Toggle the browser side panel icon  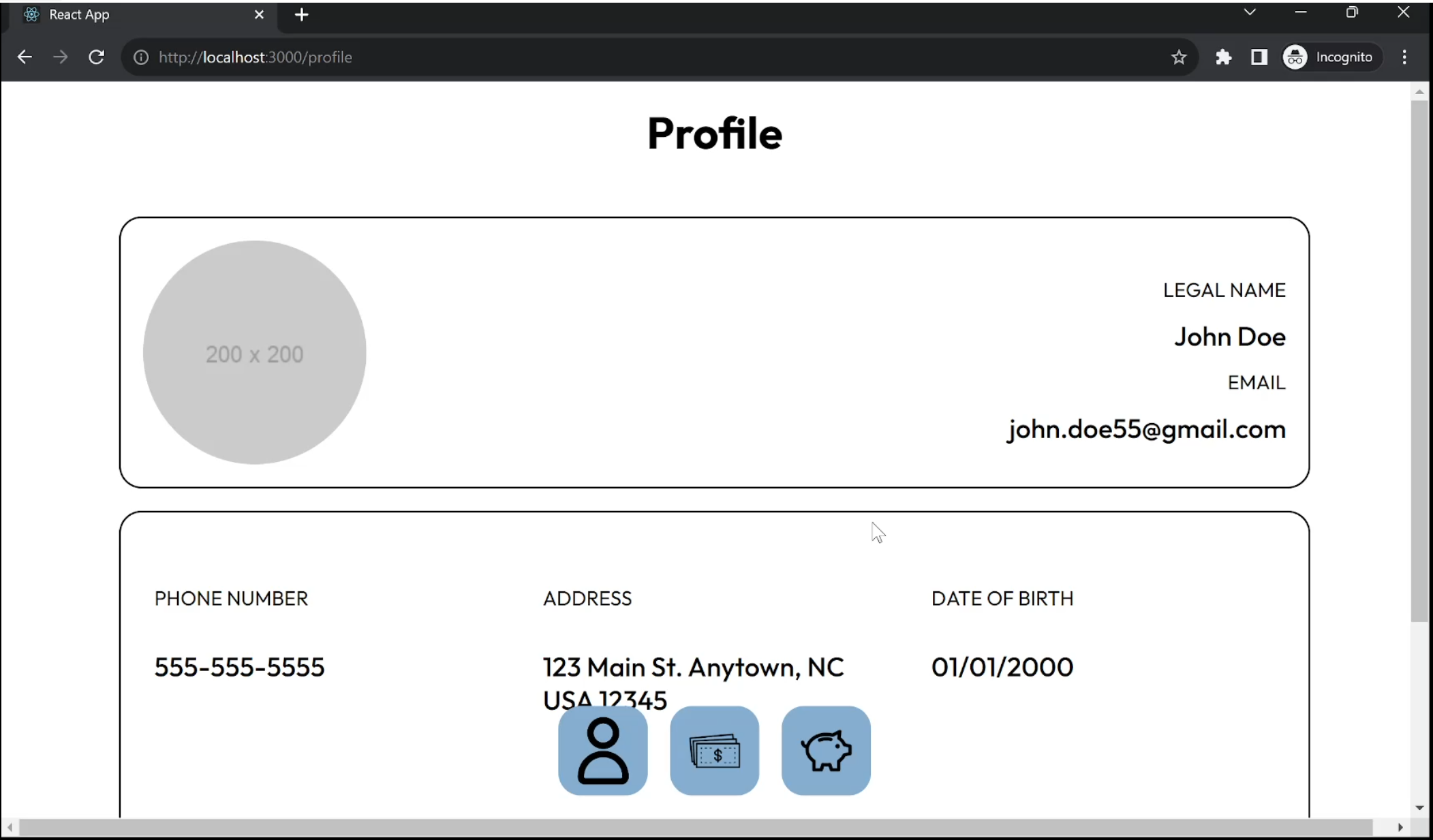coord(1259,57)
